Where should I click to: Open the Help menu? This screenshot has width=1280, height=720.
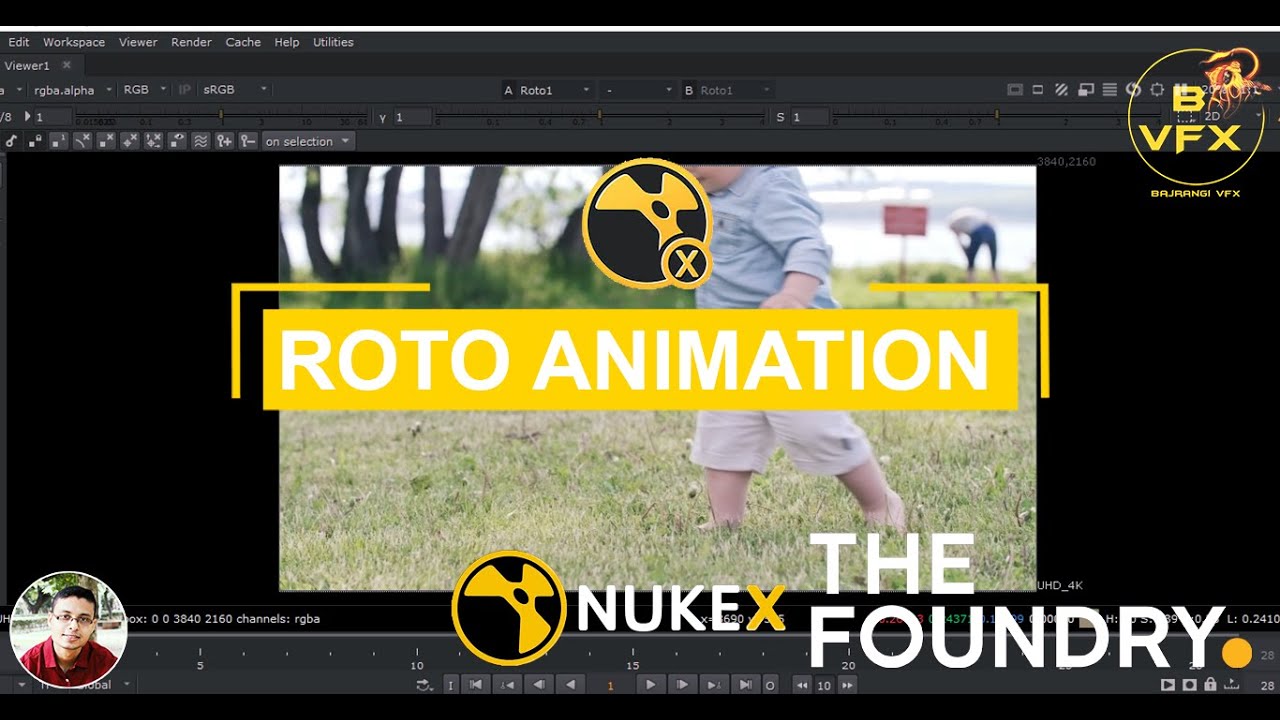coord(287,42)
